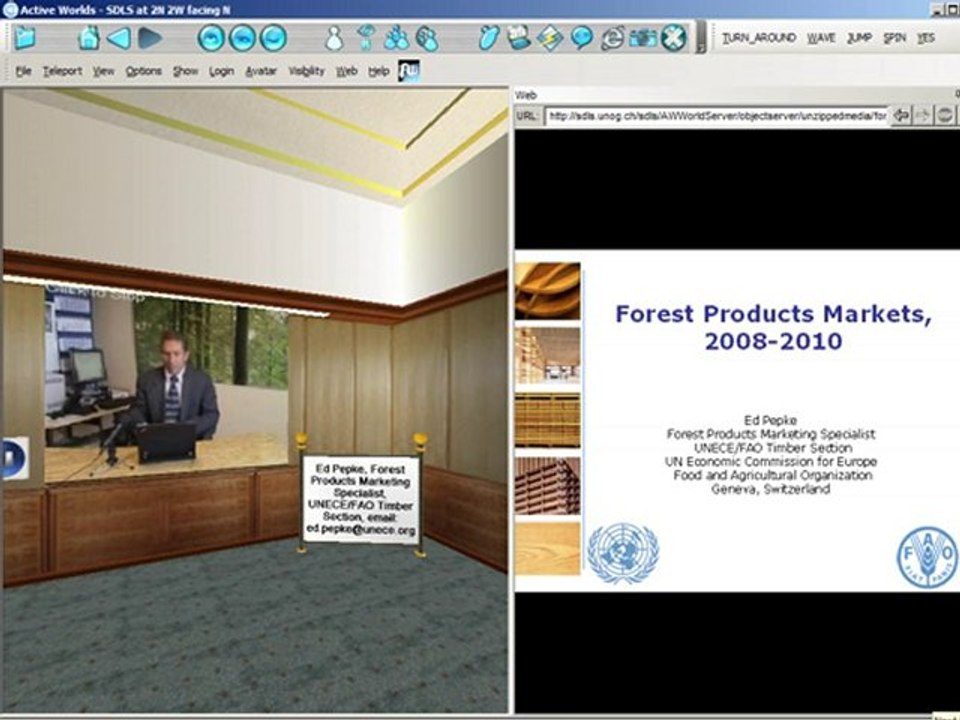Click the lightning bolt diamond icon
This screenshot has height=720, width=960.
pyautogui.click(x=550, y=38)
